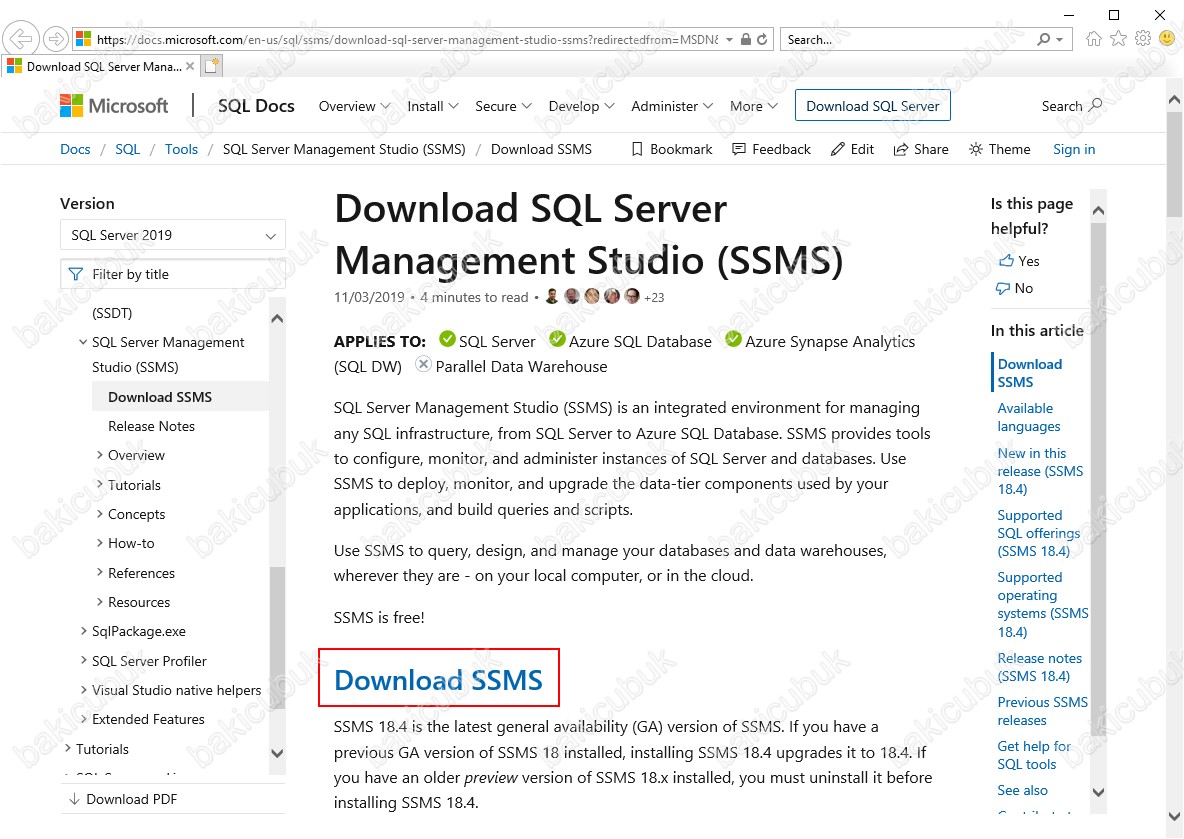Click the Download PDF option

(x=122, y=799)
